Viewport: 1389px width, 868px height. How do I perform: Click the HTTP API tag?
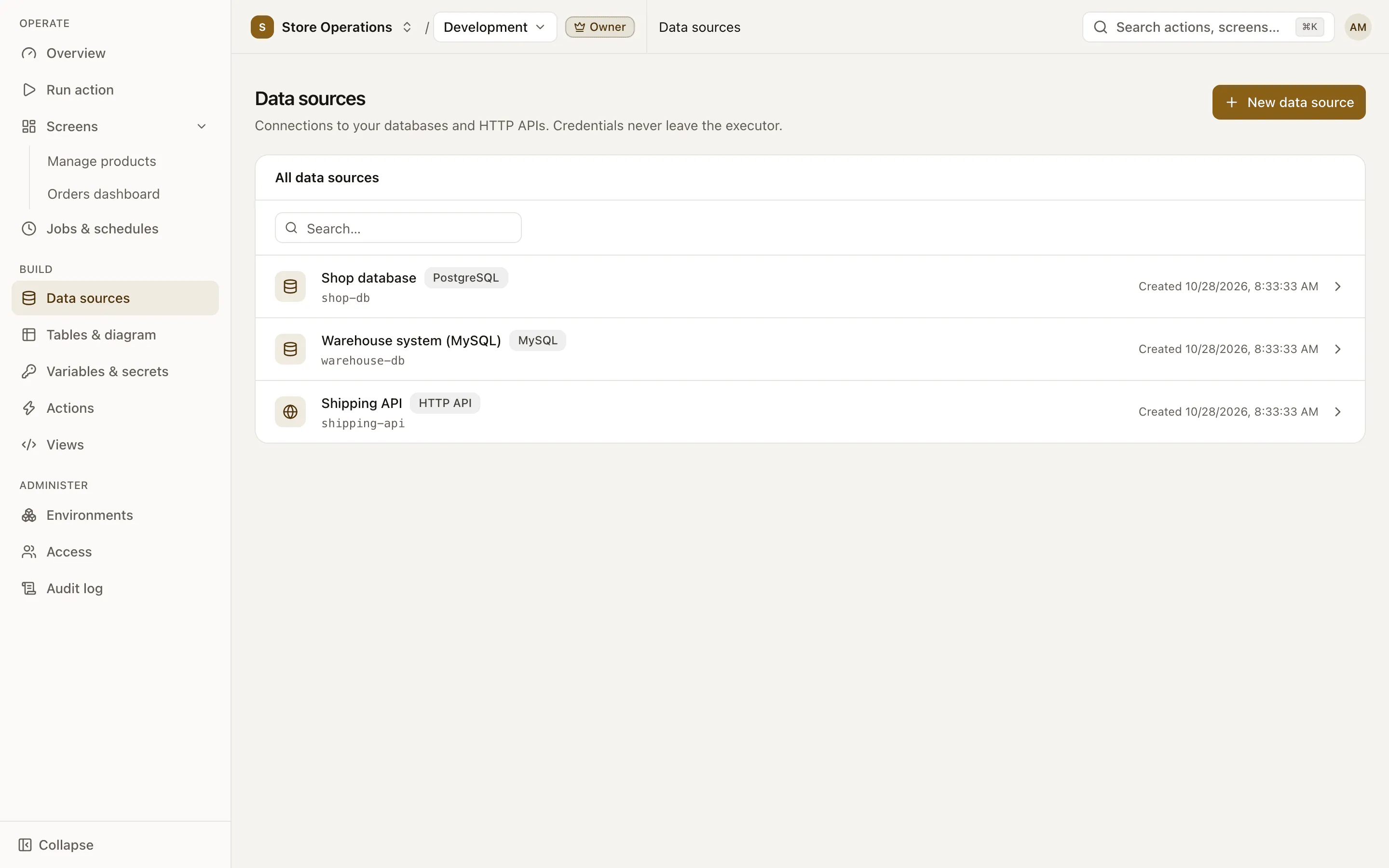[446, 403]
